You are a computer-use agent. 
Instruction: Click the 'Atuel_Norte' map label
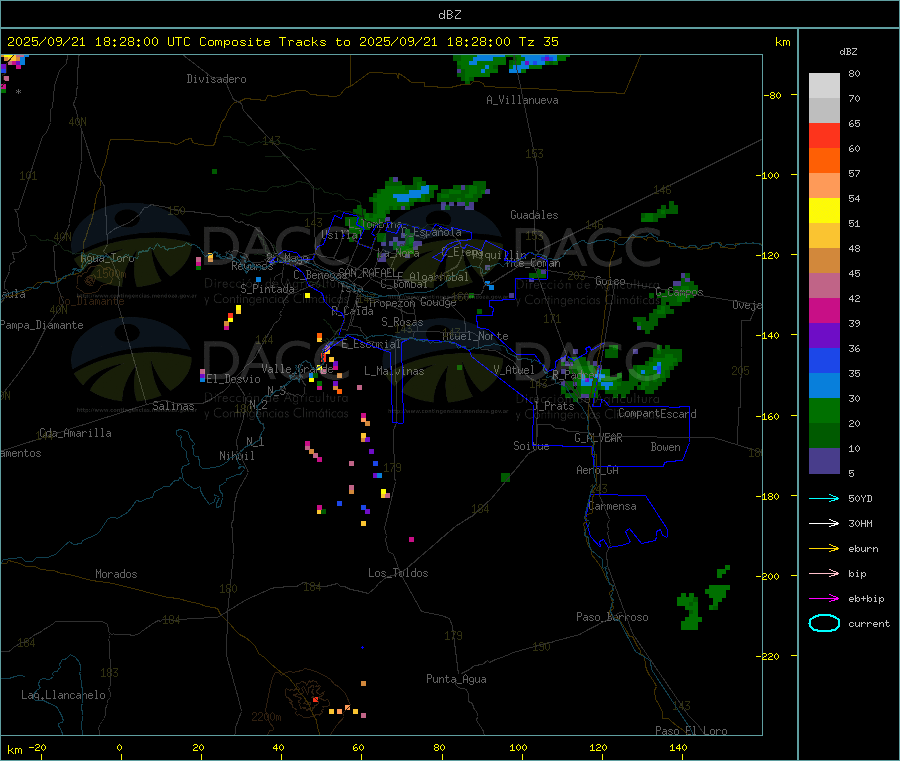click(475, 336)
